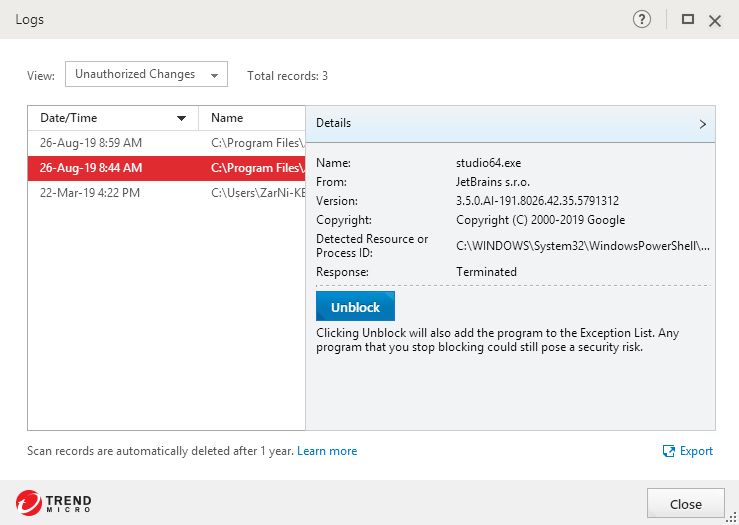Select the 22-Mar-19 4:22 PM log row
739x525 pixels.
(166, 193)
